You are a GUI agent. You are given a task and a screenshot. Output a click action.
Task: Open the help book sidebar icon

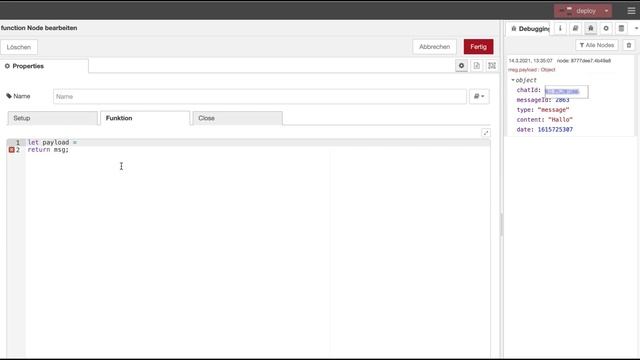coord(575,29)
